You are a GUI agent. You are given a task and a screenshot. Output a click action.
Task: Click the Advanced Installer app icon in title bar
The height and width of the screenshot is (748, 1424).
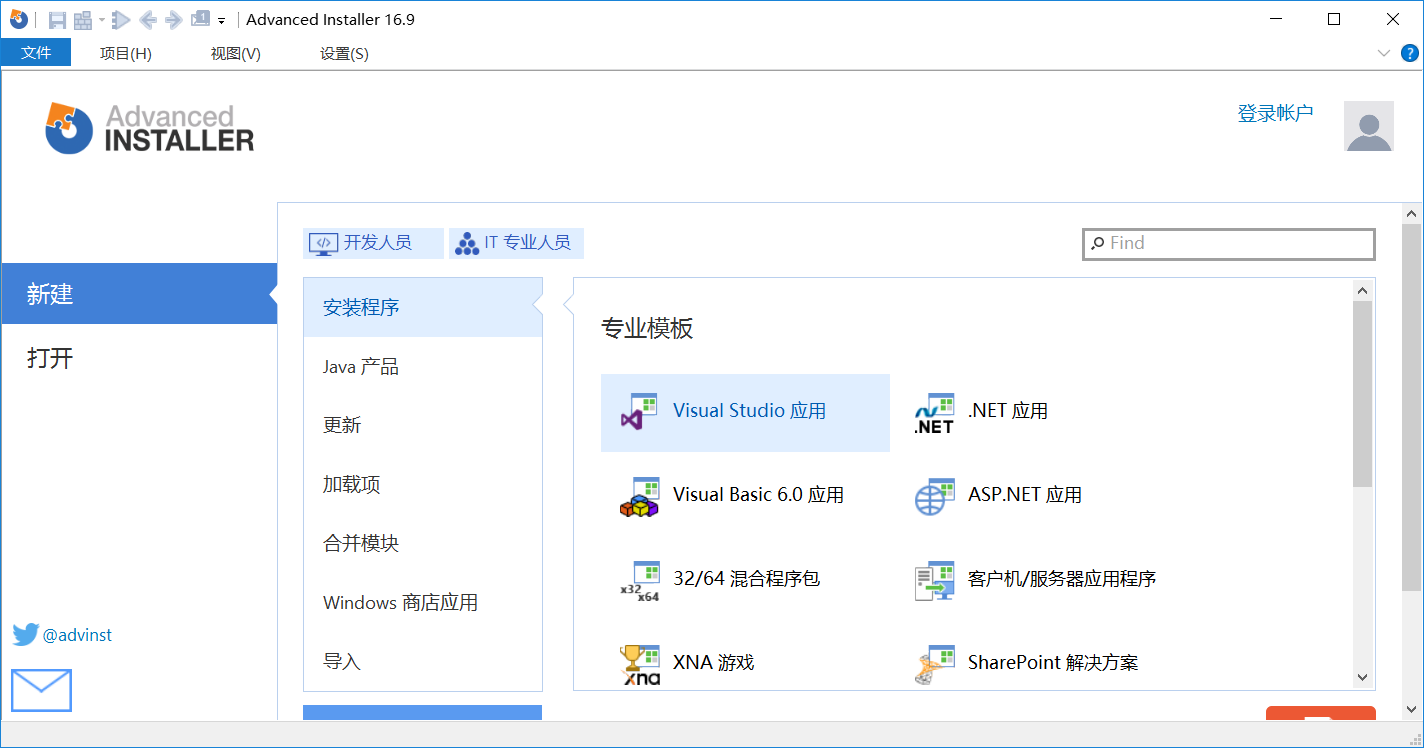tap(19, 19)
